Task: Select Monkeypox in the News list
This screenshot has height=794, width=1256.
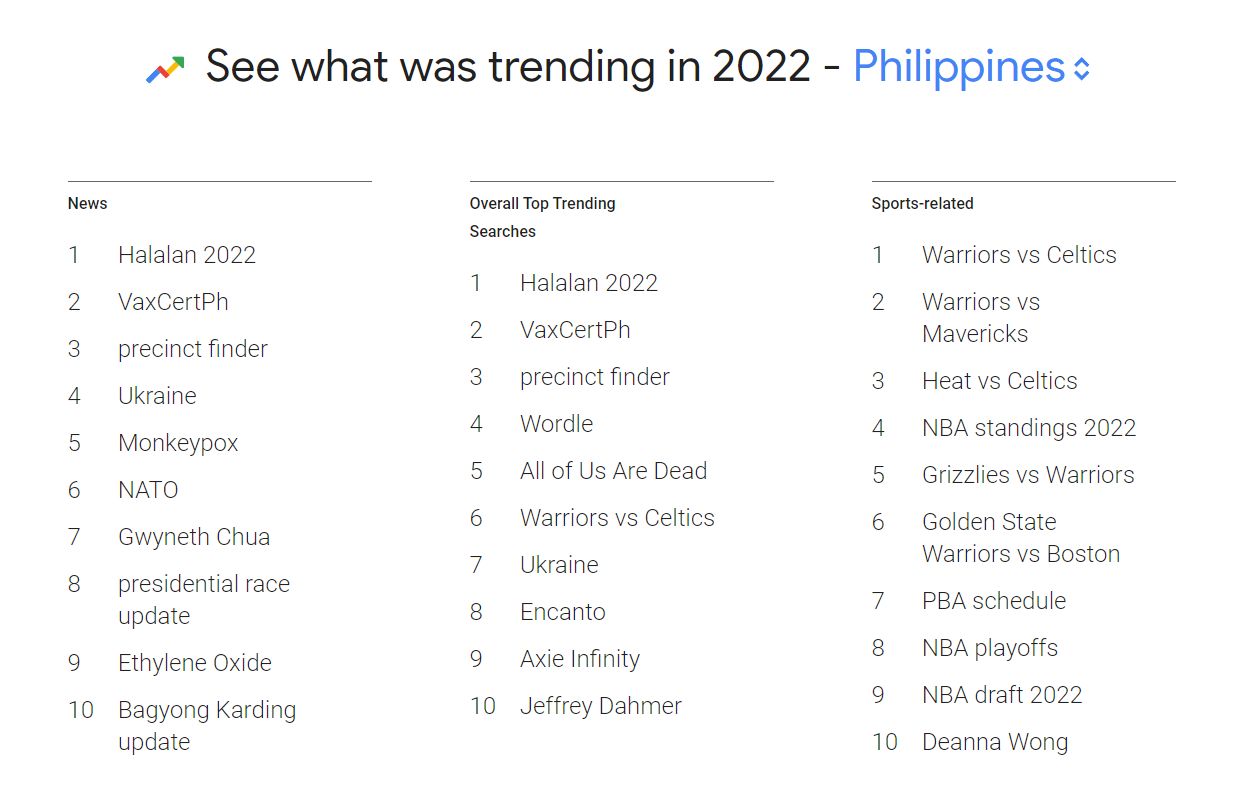Action: [x=178, y=443]
